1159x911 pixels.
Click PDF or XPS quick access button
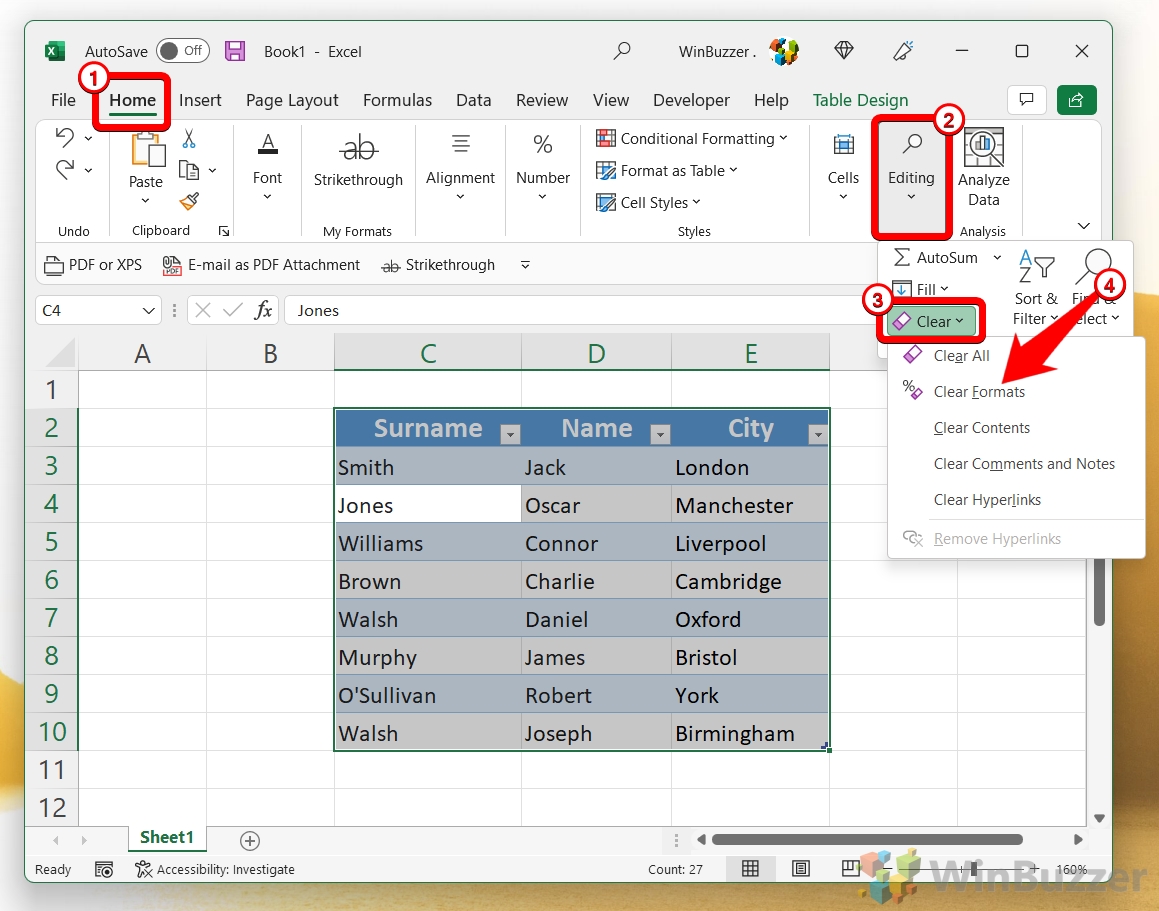[93, 265]
